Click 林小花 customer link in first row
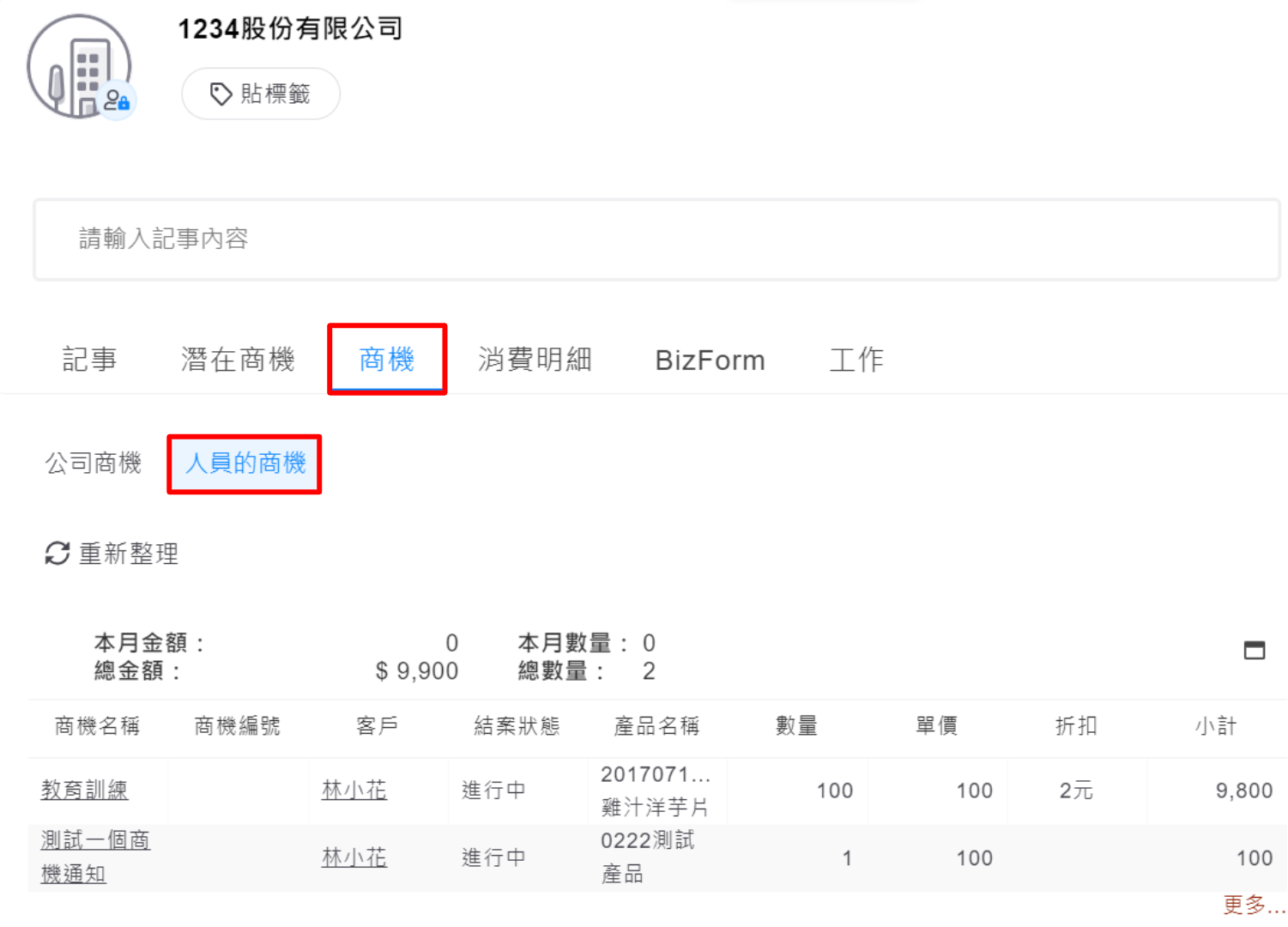1288x927 pixels. tap(354, 790)
